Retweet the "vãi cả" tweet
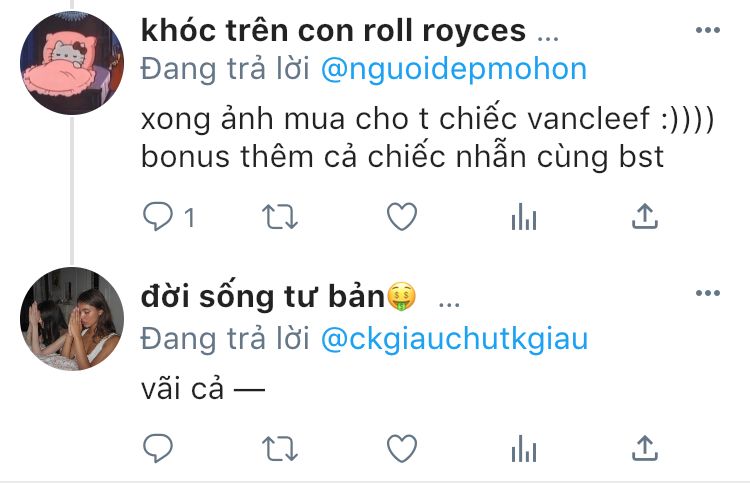 (x=280, y=449)
